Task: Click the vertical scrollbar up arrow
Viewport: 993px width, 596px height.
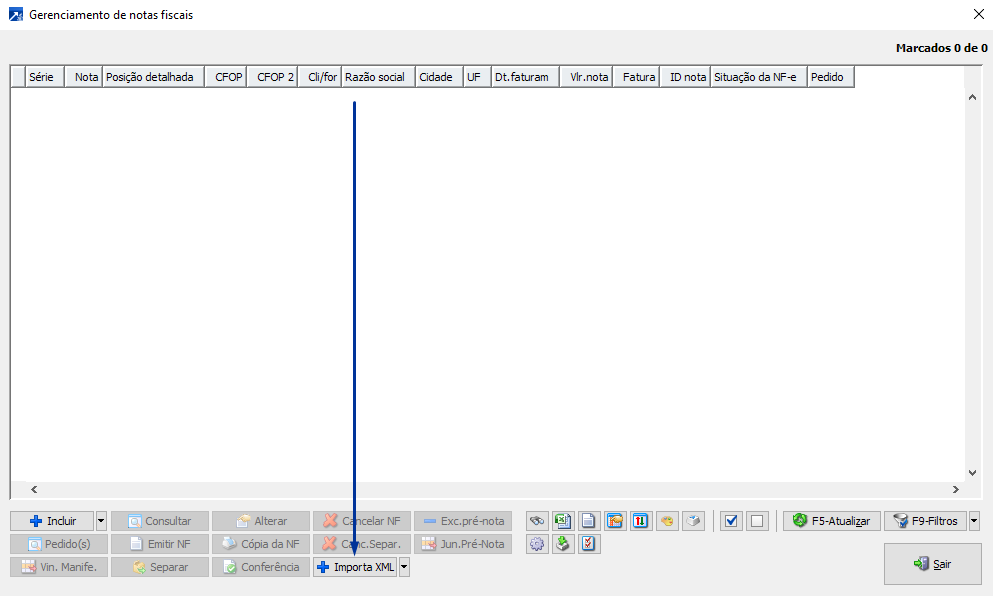Action: 973,98
